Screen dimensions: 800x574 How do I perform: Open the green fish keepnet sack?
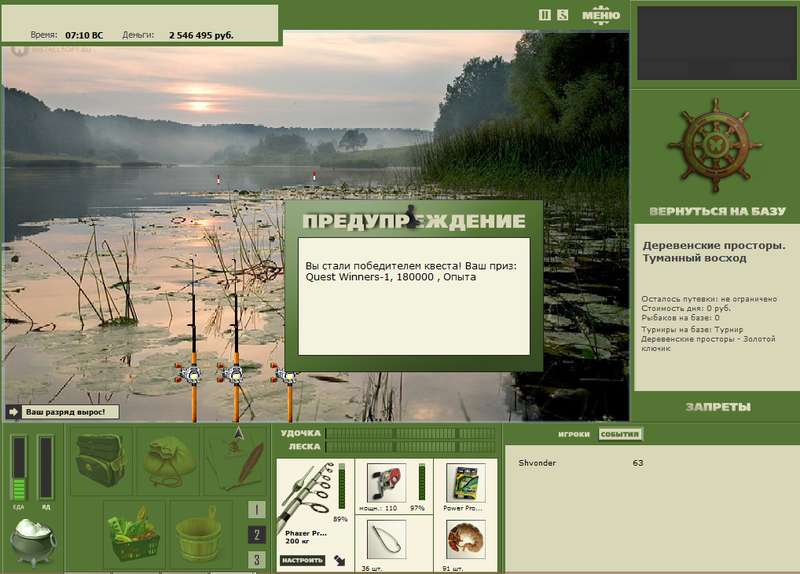(169, 462)
